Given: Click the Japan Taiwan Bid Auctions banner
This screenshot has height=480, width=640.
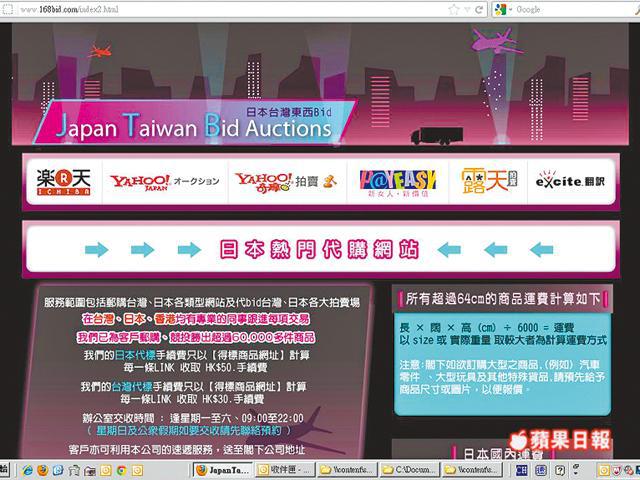Looking at the screenshot, I should tap(194, 122).
